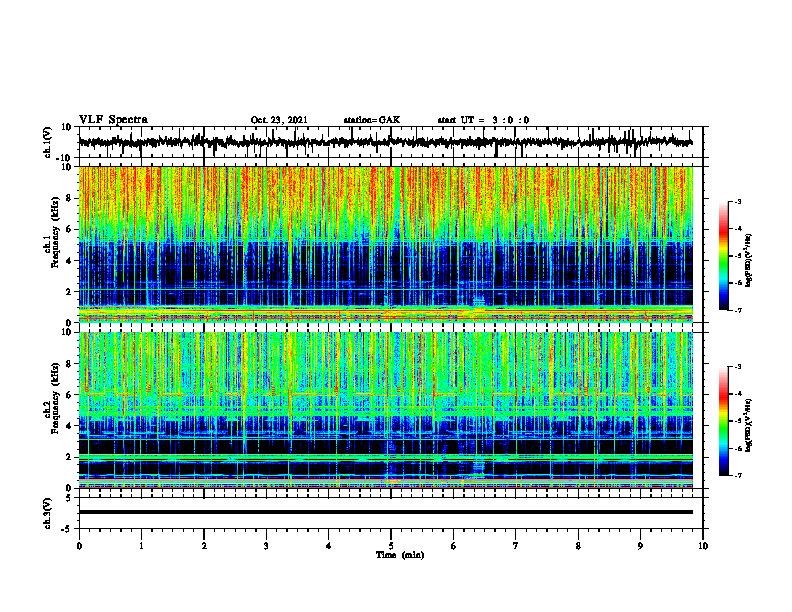This screenshot has height=612, width=792.
Task: Click the "5" tick label on the Time axis
Action: pos(391,546)
